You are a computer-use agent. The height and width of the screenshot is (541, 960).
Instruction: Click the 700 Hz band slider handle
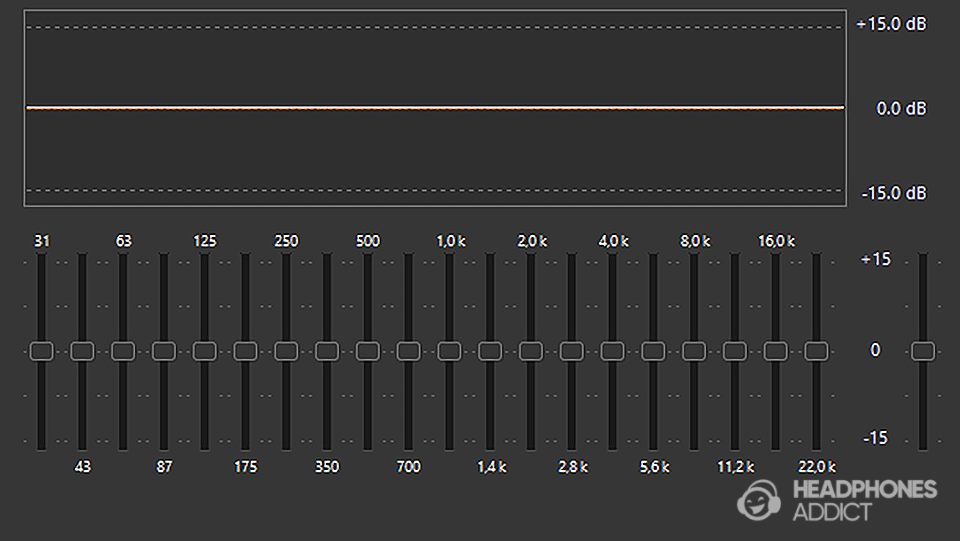[x=408, y=351]
